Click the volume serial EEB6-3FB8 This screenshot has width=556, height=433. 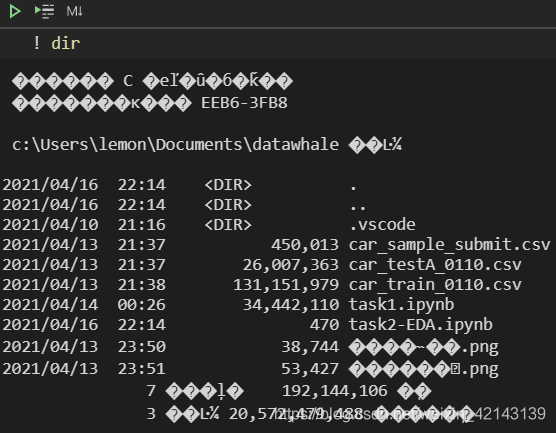click(244, 103)
